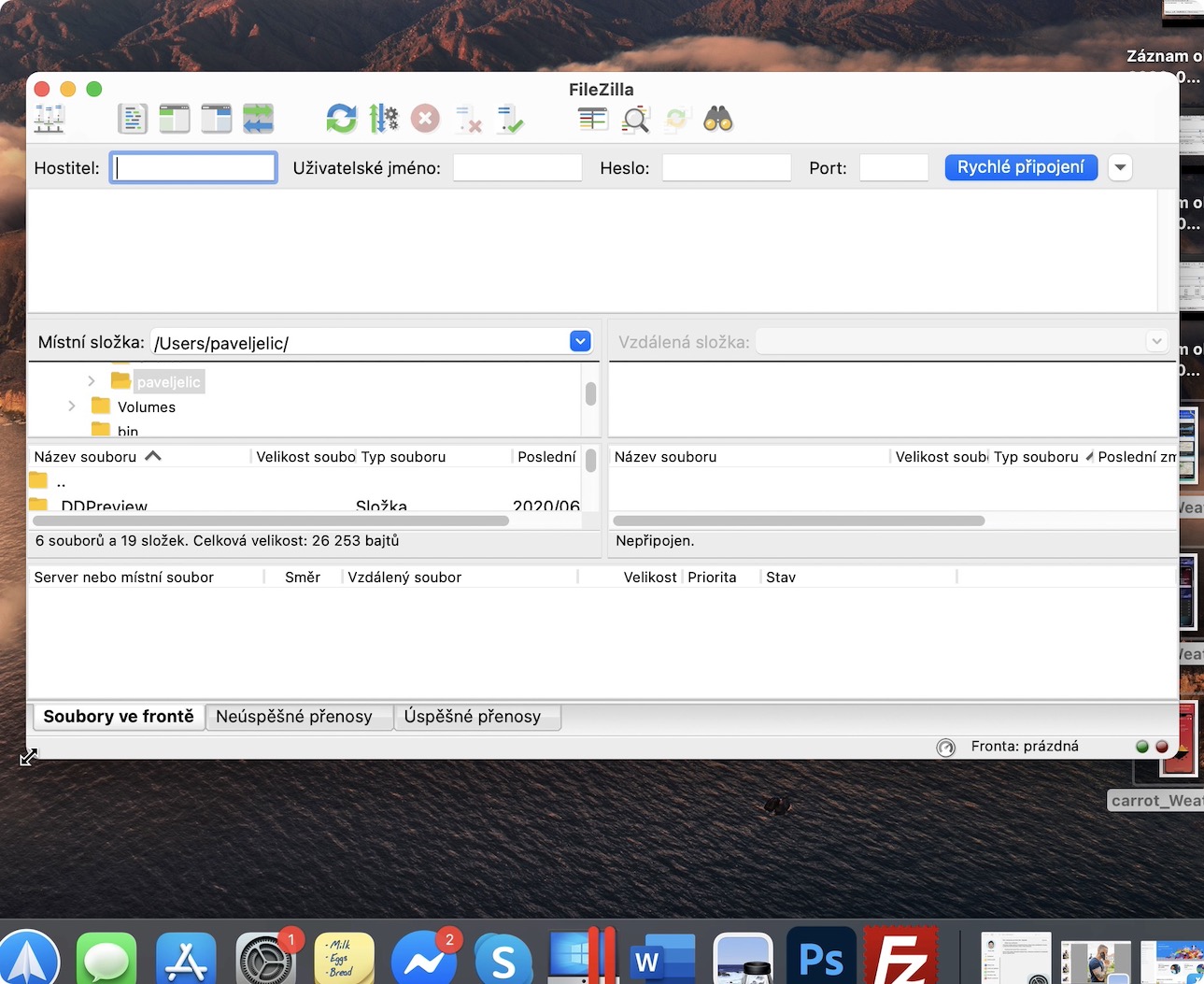Sort local files by Velikost souboru
Viewport: 1204px width, 984px height.
click(305, 457)
